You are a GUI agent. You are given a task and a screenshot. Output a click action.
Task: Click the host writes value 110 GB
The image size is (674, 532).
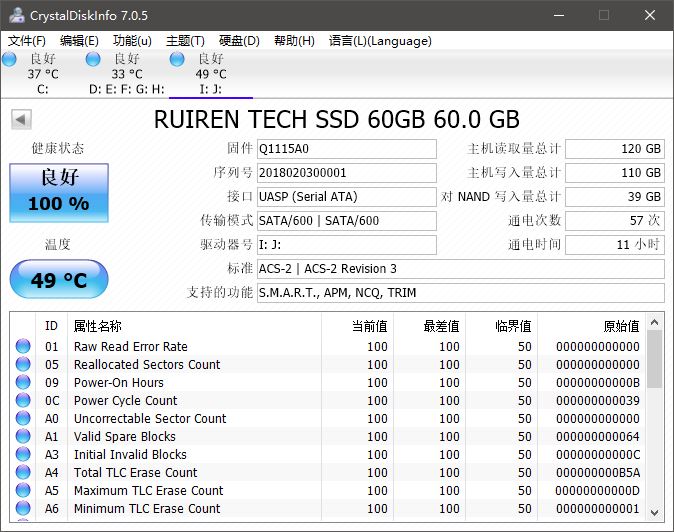pyautogui.click(x=615, y=173)
